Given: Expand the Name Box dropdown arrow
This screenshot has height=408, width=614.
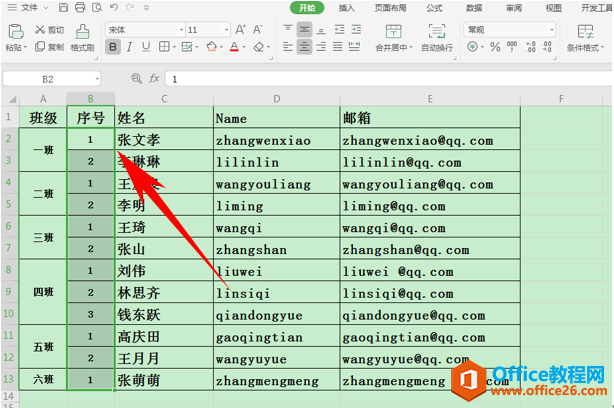Looking at the screenshot, I should (x=97, y=79).
